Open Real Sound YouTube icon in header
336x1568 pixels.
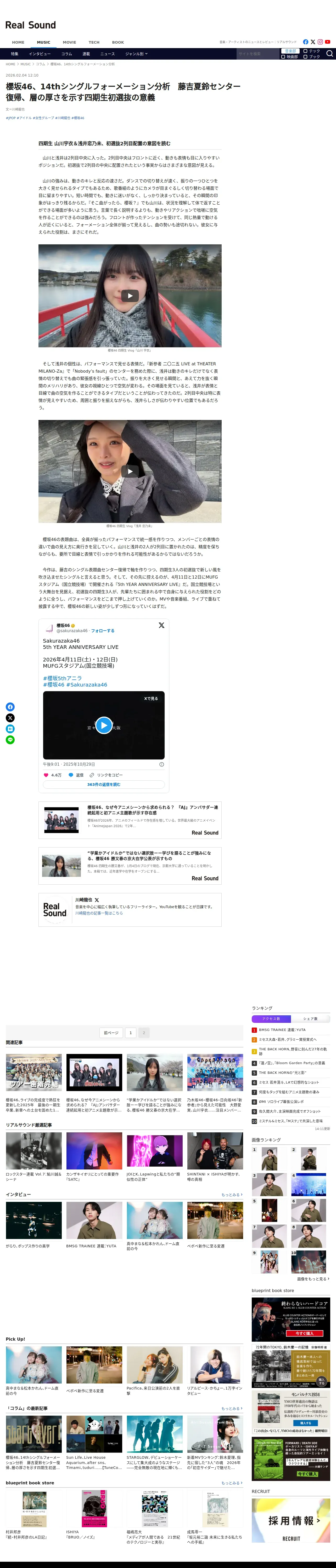pos(327,42)
